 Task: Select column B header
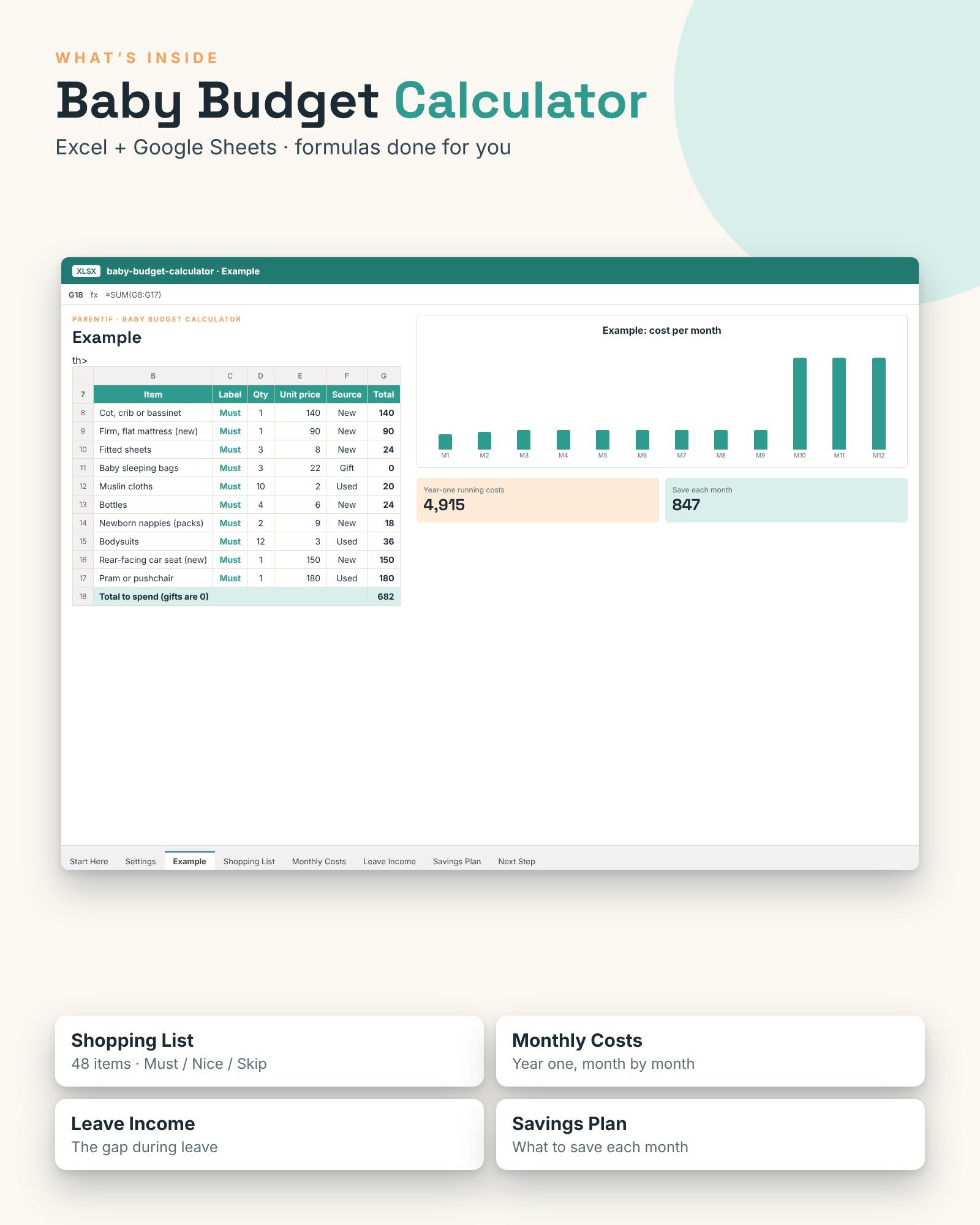[153, 376]
